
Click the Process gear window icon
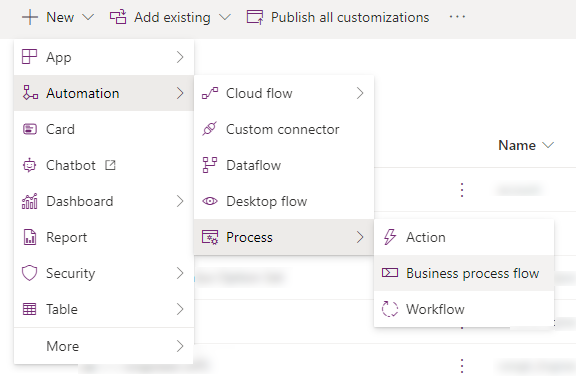click(x=210, y=237)
